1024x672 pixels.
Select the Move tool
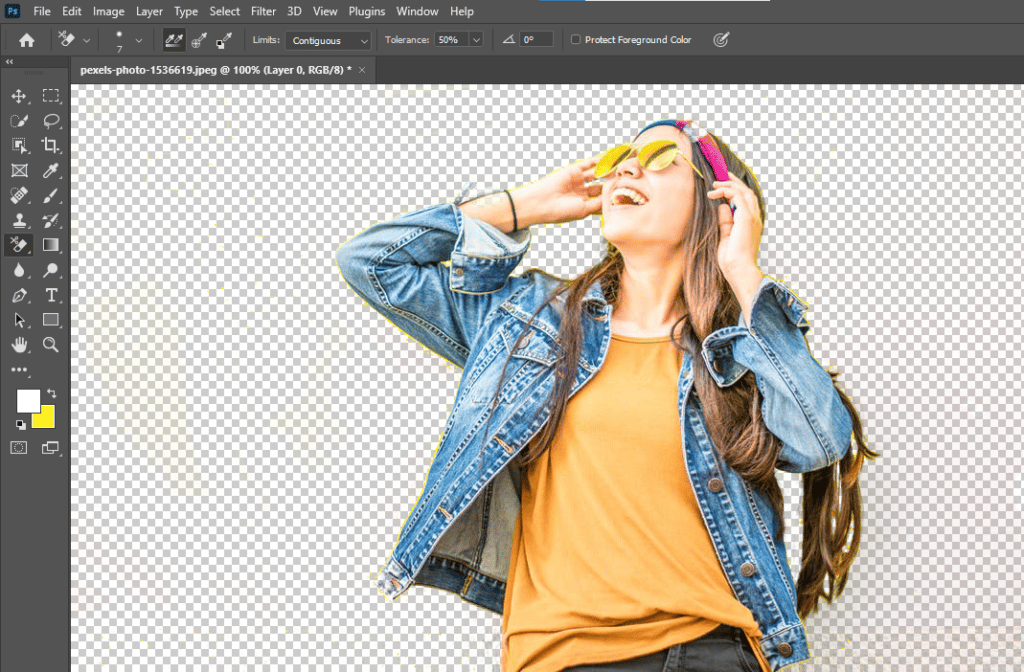[19, 96]
